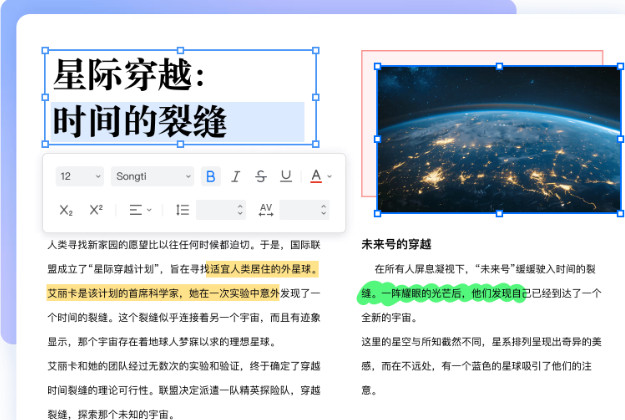Click the top-left handle of the title box

[45, 51]
